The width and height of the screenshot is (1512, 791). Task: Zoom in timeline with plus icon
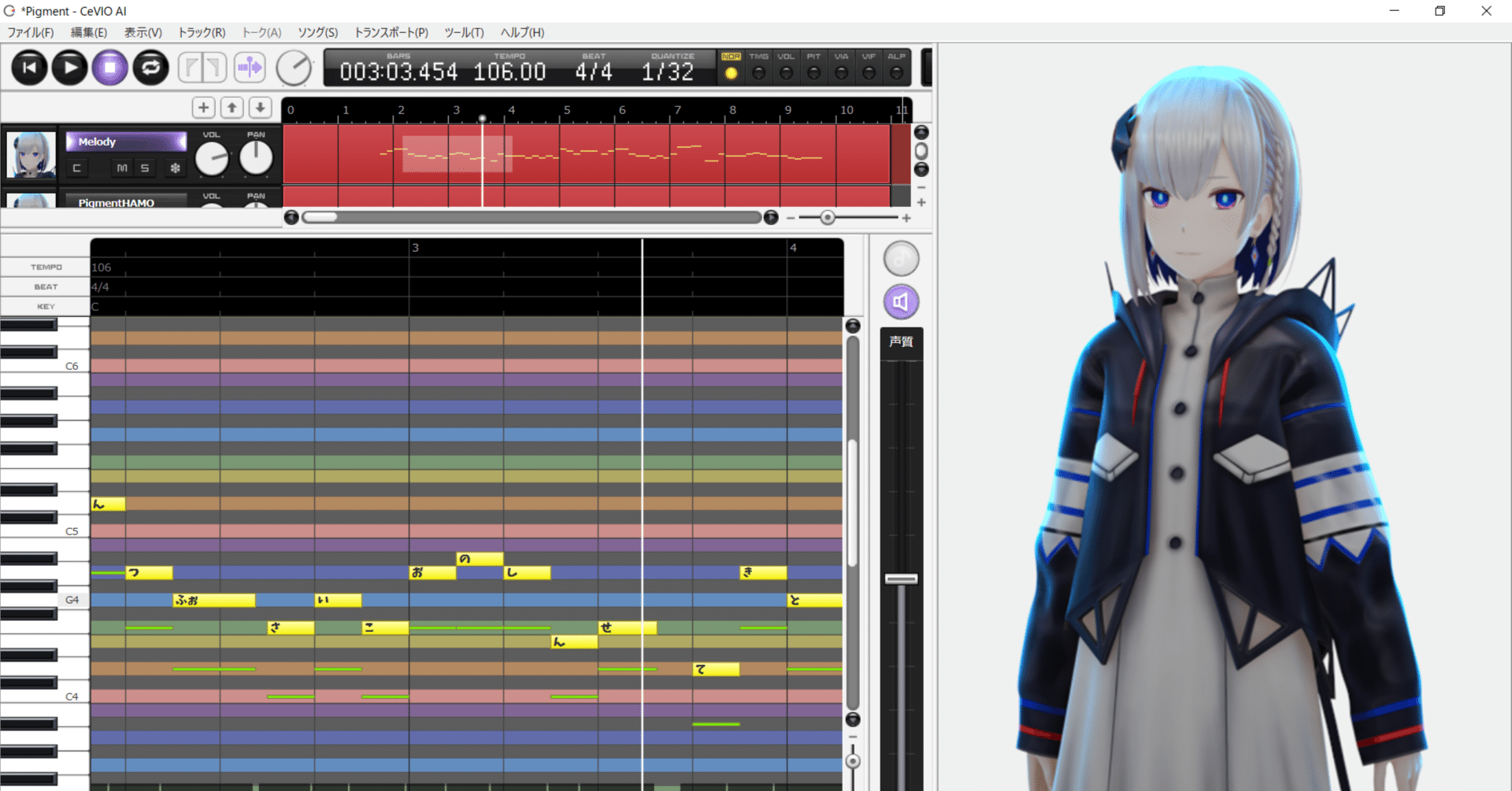coord(906,218)
